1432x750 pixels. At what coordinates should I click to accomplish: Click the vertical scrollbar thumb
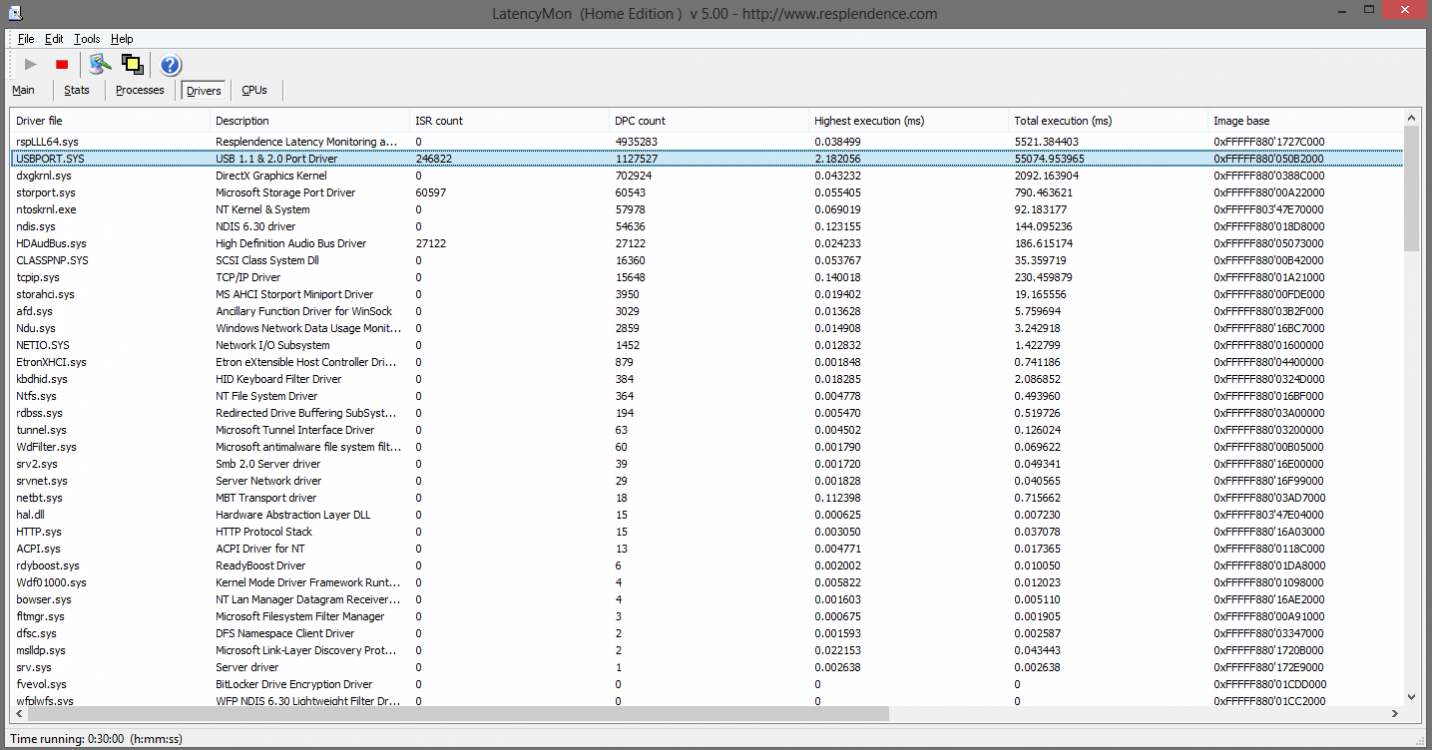click(1411, 189)
